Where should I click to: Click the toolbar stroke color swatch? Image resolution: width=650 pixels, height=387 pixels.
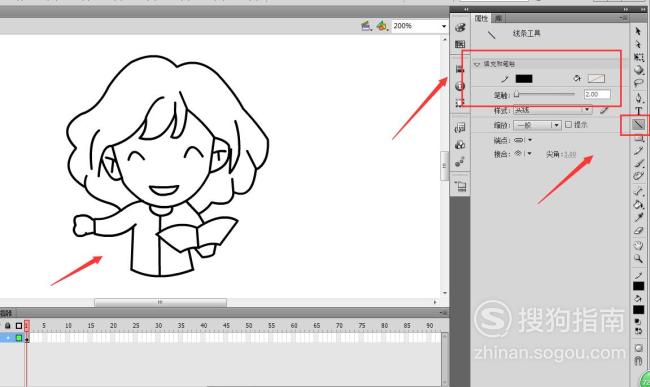tap(638, 286)
